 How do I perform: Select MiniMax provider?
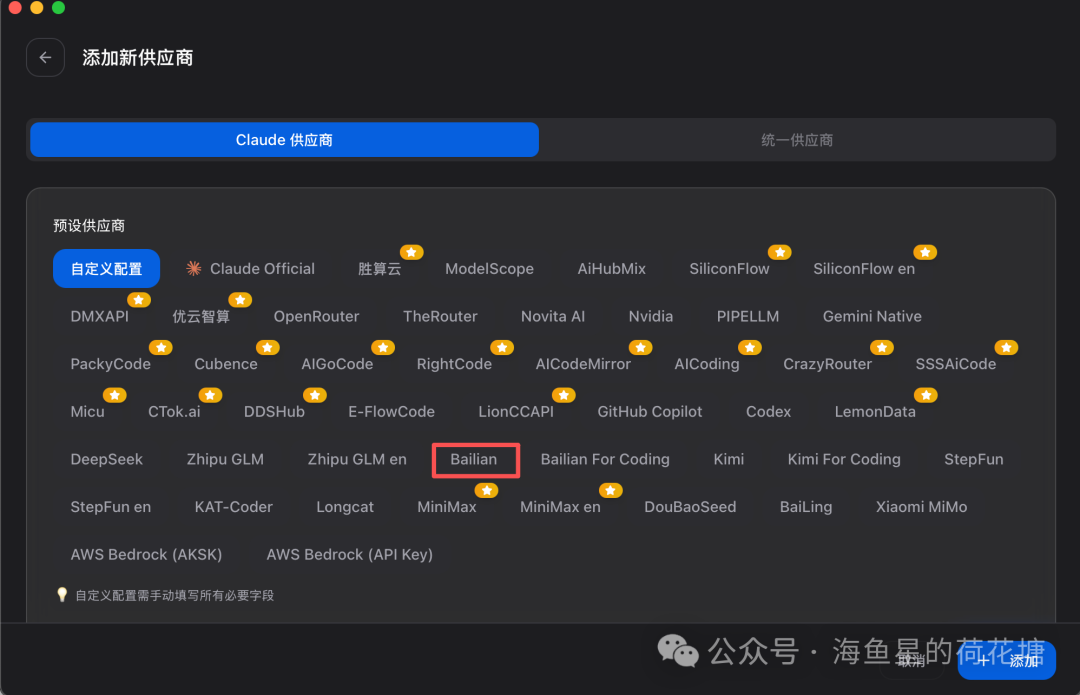447,506
